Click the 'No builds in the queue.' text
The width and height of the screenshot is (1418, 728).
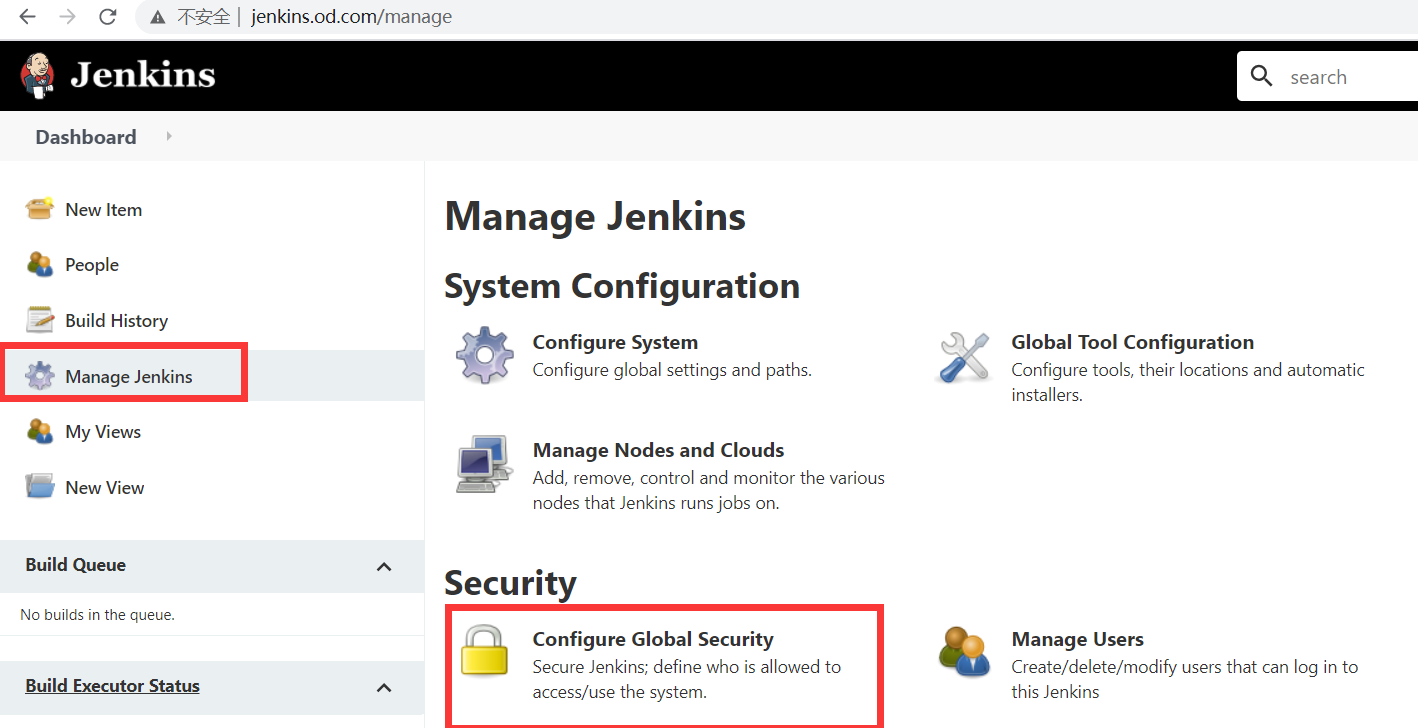point(98,615)
